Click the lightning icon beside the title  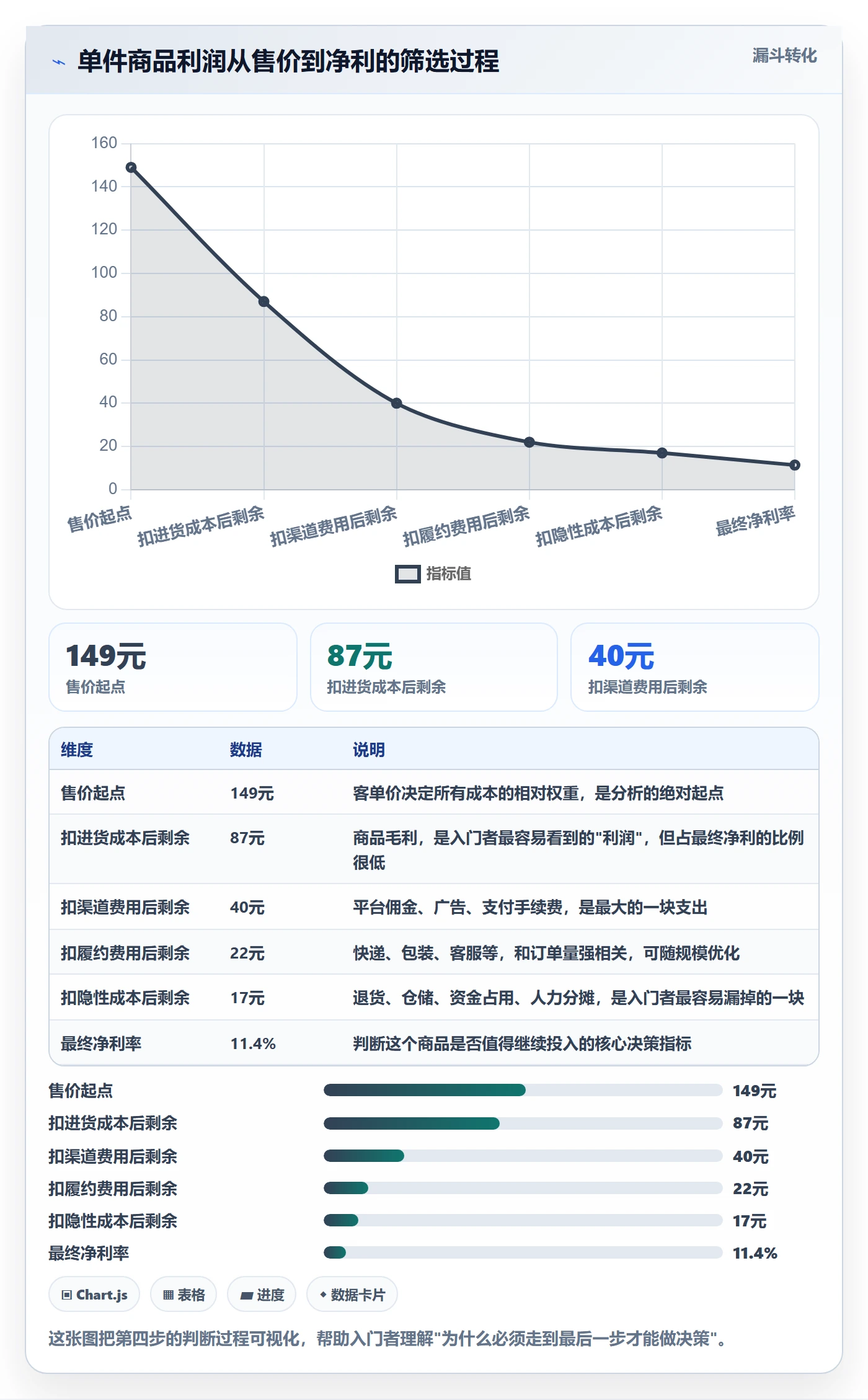point(59,62)
